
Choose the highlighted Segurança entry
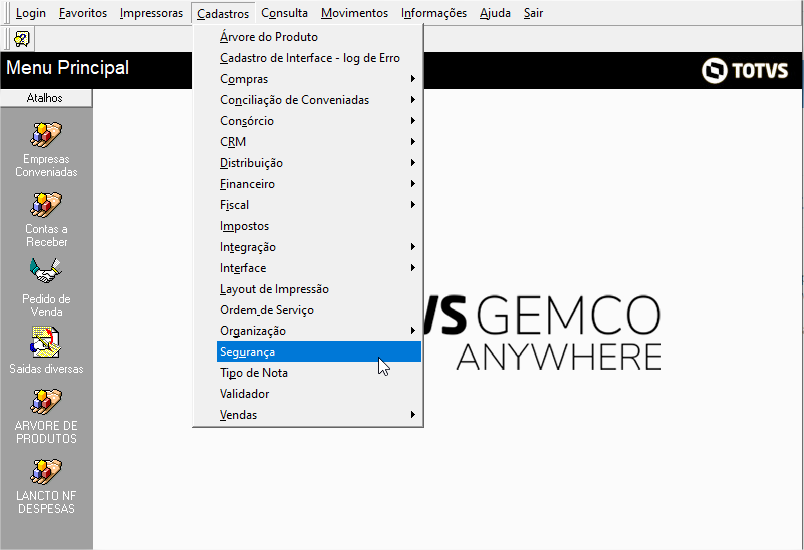coord(318,352)
